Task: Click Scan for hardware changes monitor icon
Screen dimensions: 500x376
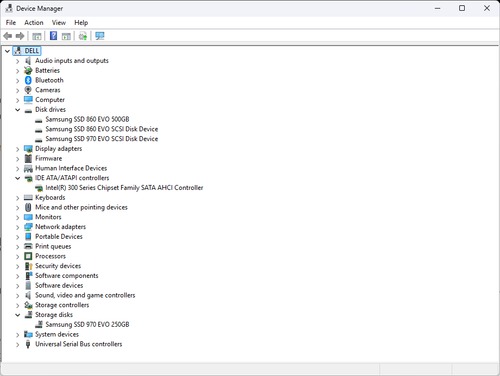Action: point(100,36)
